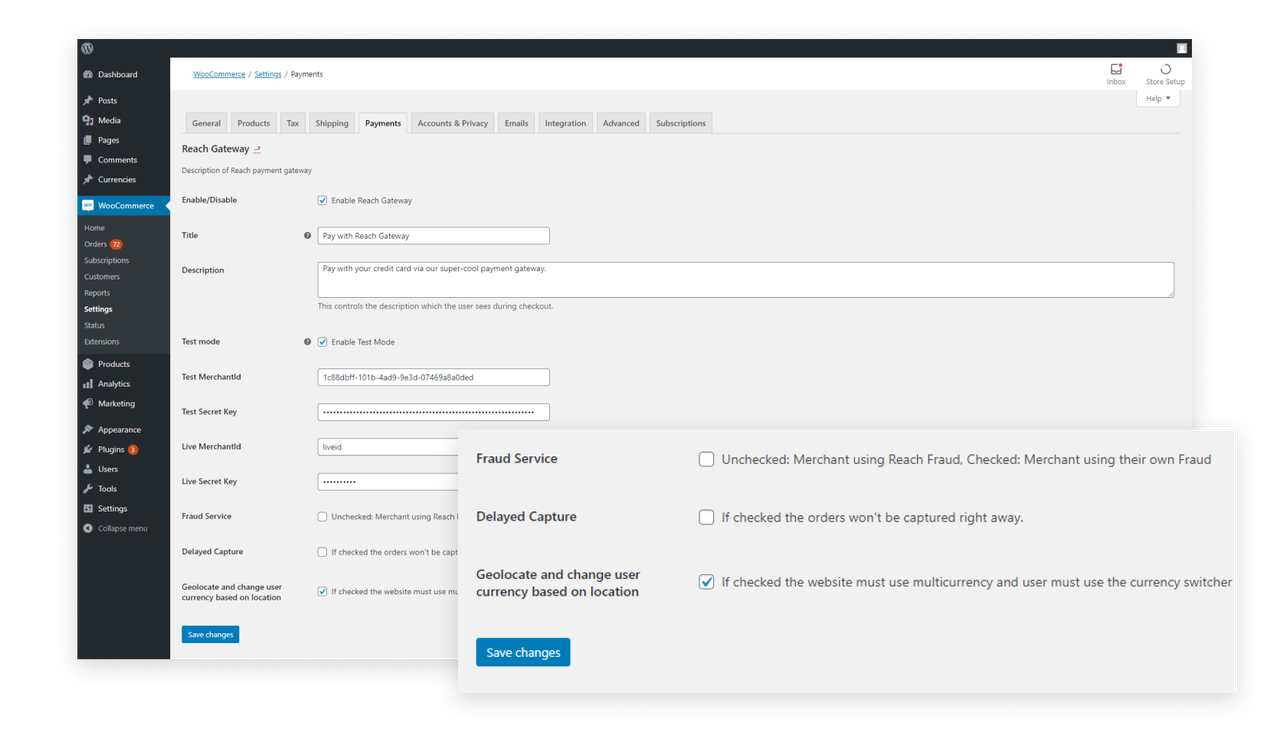Toggle Enable Reach Gateway checkbox
This screenshot has height=732, width=1280.
322,200
